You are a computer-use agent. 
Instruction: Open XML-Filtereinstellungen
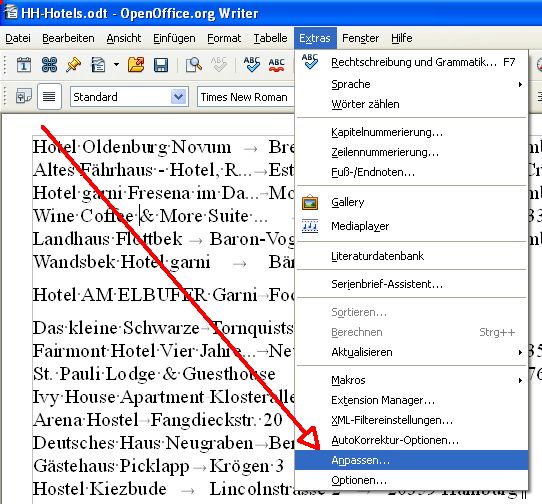click(411, 420)
